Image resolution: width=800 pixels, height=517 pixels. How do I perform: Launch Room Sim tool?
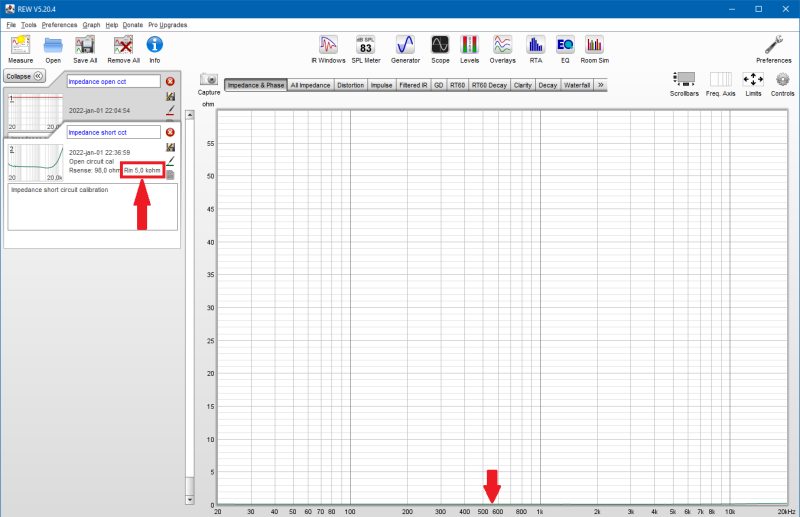(x=594, y=50)
